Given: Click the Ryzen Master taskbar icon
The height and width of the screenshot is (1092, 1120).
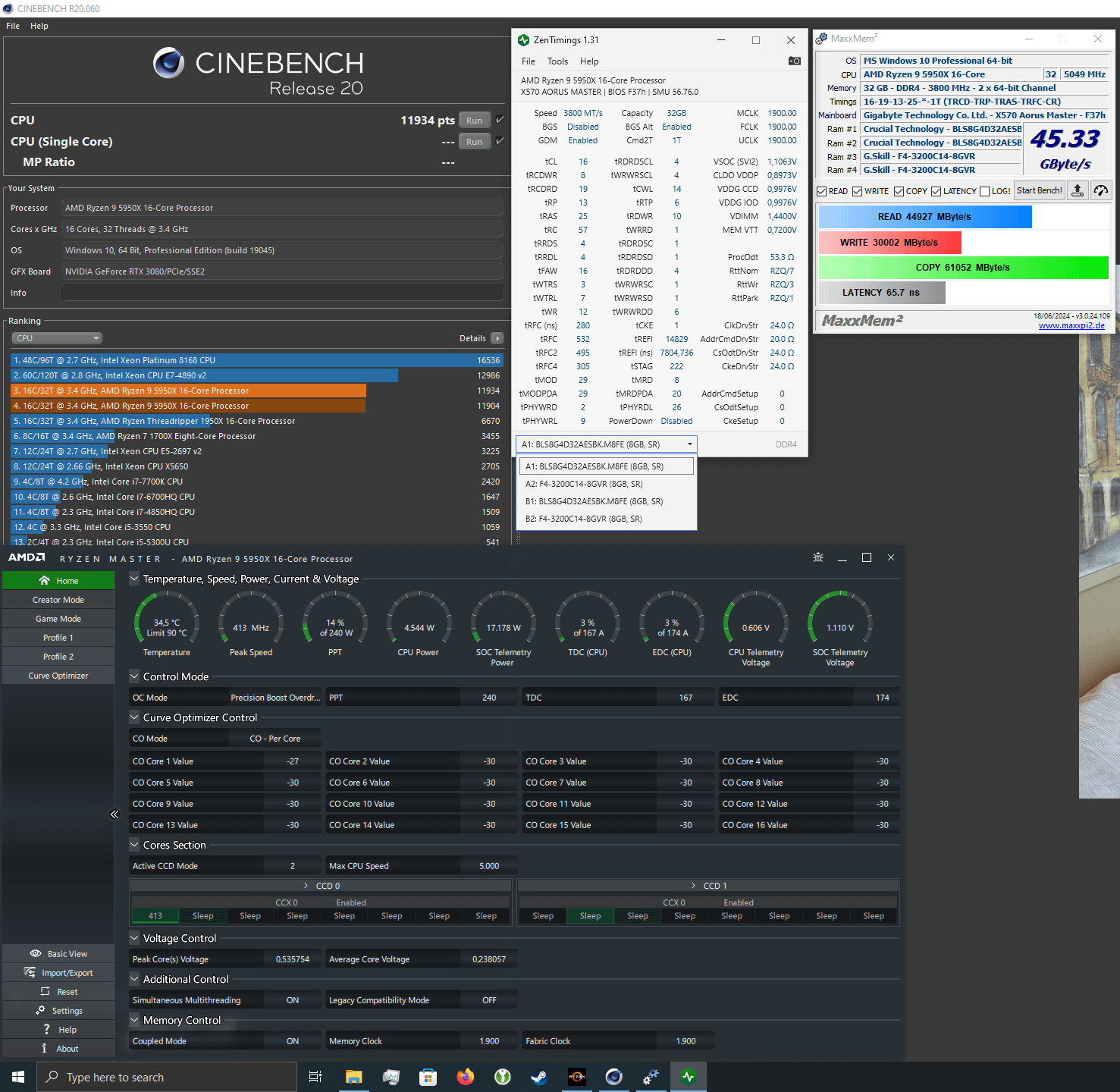Looking at the screenshot, I should click(577, 1077).
